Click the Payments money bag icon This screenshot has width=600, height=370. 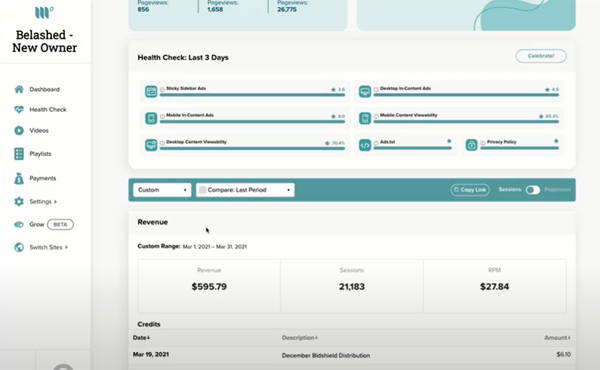tap(19, 178)
